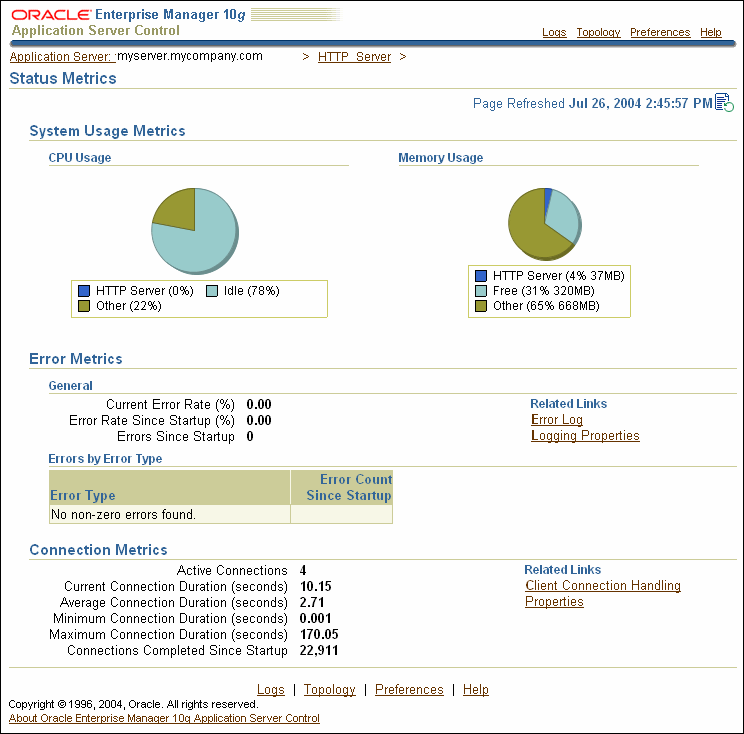Open About Oracle Enterprise Manager link
Image resolution: width=744 pixels, height=734 pixels.
164,718
